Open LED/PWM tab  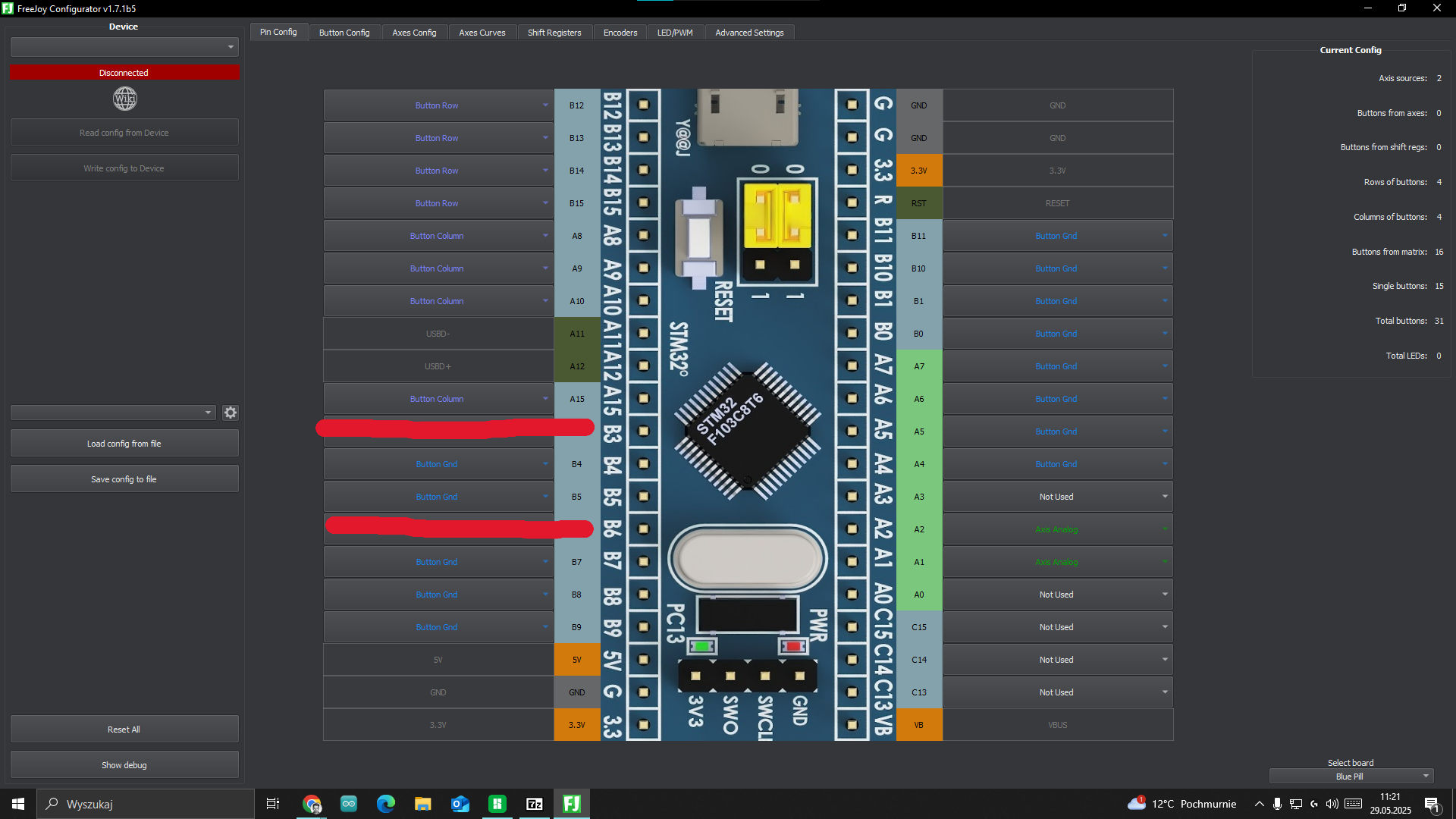coord(675,33)
